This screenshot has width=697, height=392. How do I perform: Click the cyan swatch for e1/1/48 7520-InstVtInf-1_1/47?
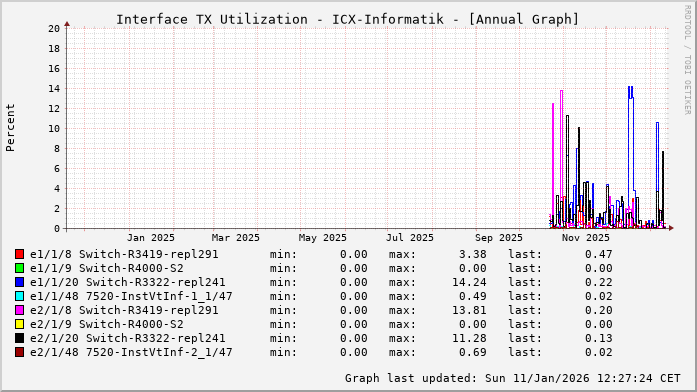coord(19,296)
